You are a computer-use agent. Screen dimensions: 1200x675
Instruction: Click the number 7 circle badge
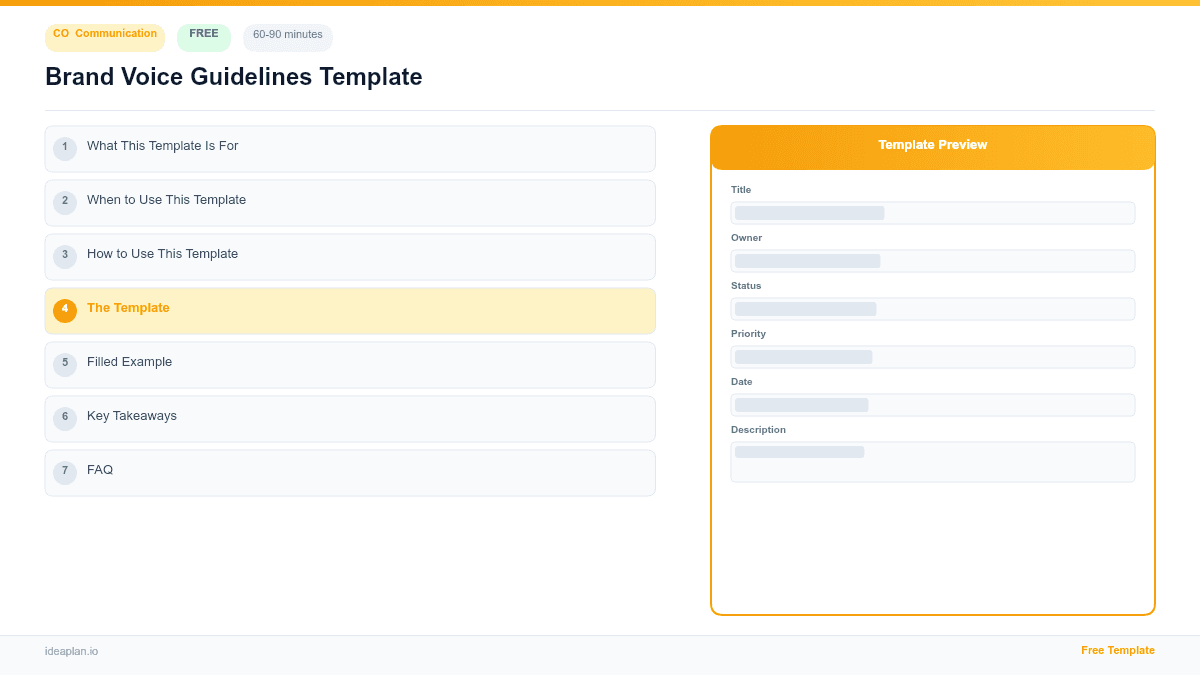click(x=65, y=473)
